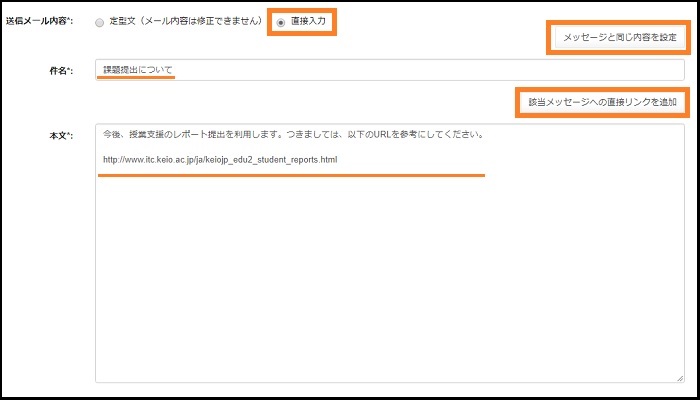The image size is (700, 401).
Task: Click the 直接入力 label text
Action: [306, 21]
